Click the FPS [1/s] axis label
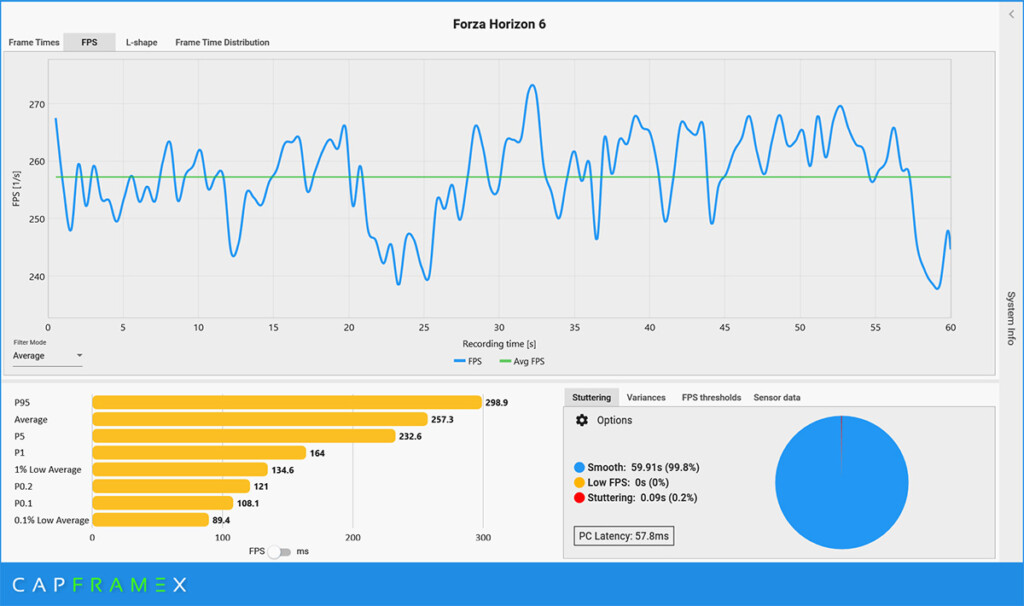Screen dimensions: 1024x606 pyautogui.click(x=16, y=188)
